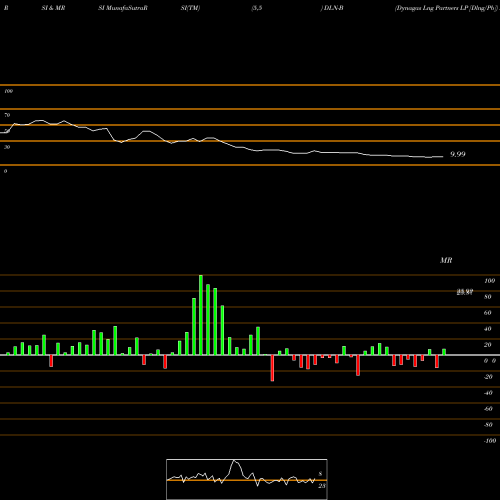
Task: Click the MR axis label -40
Action: [x=488, y=393]
